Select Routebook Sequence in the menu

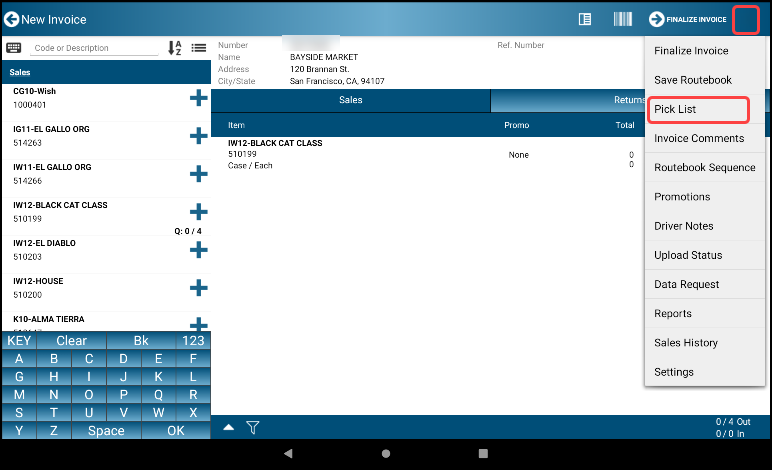[705, 167]
